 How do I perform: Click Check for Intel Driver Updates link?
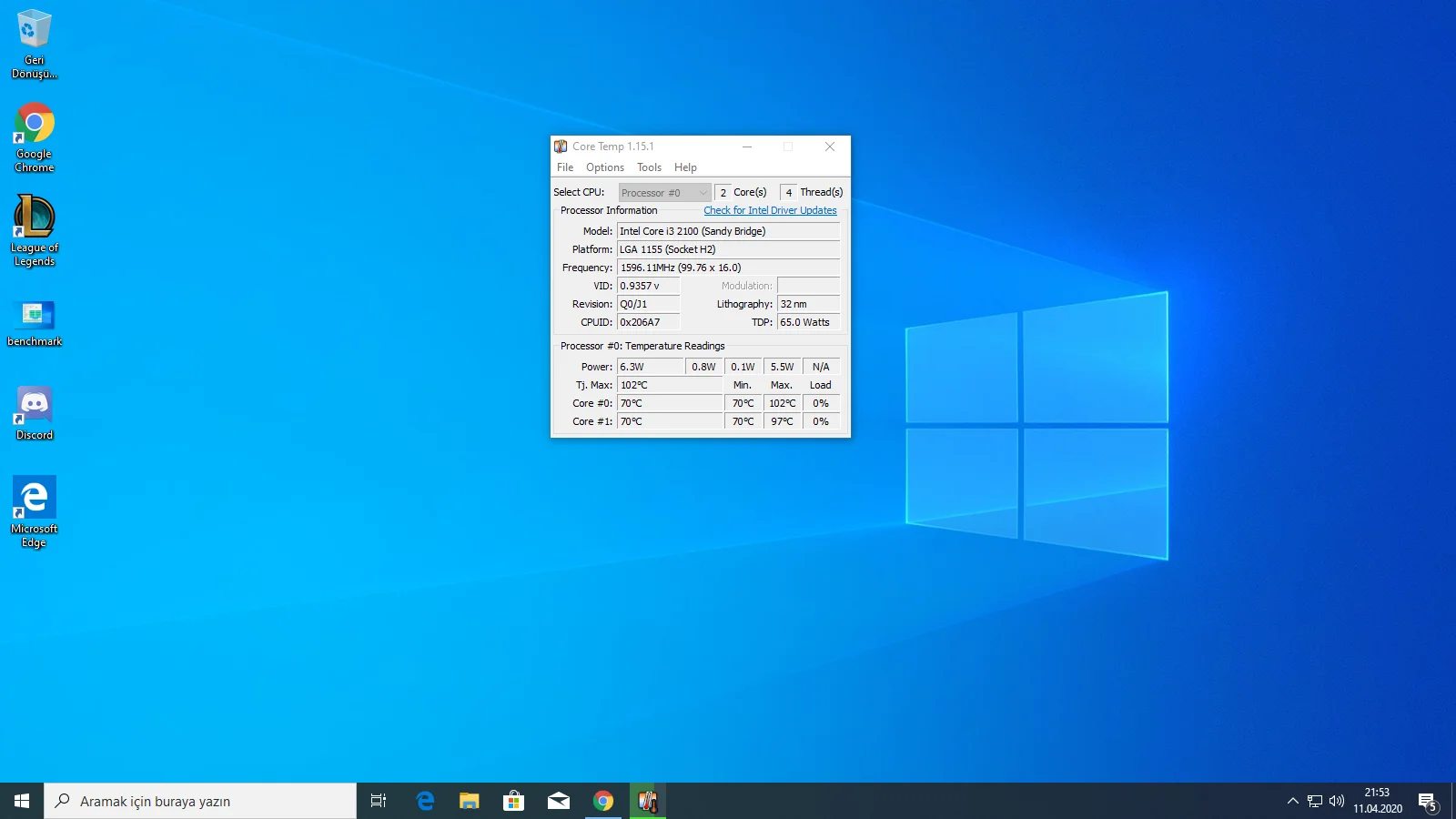click(770, 210)
